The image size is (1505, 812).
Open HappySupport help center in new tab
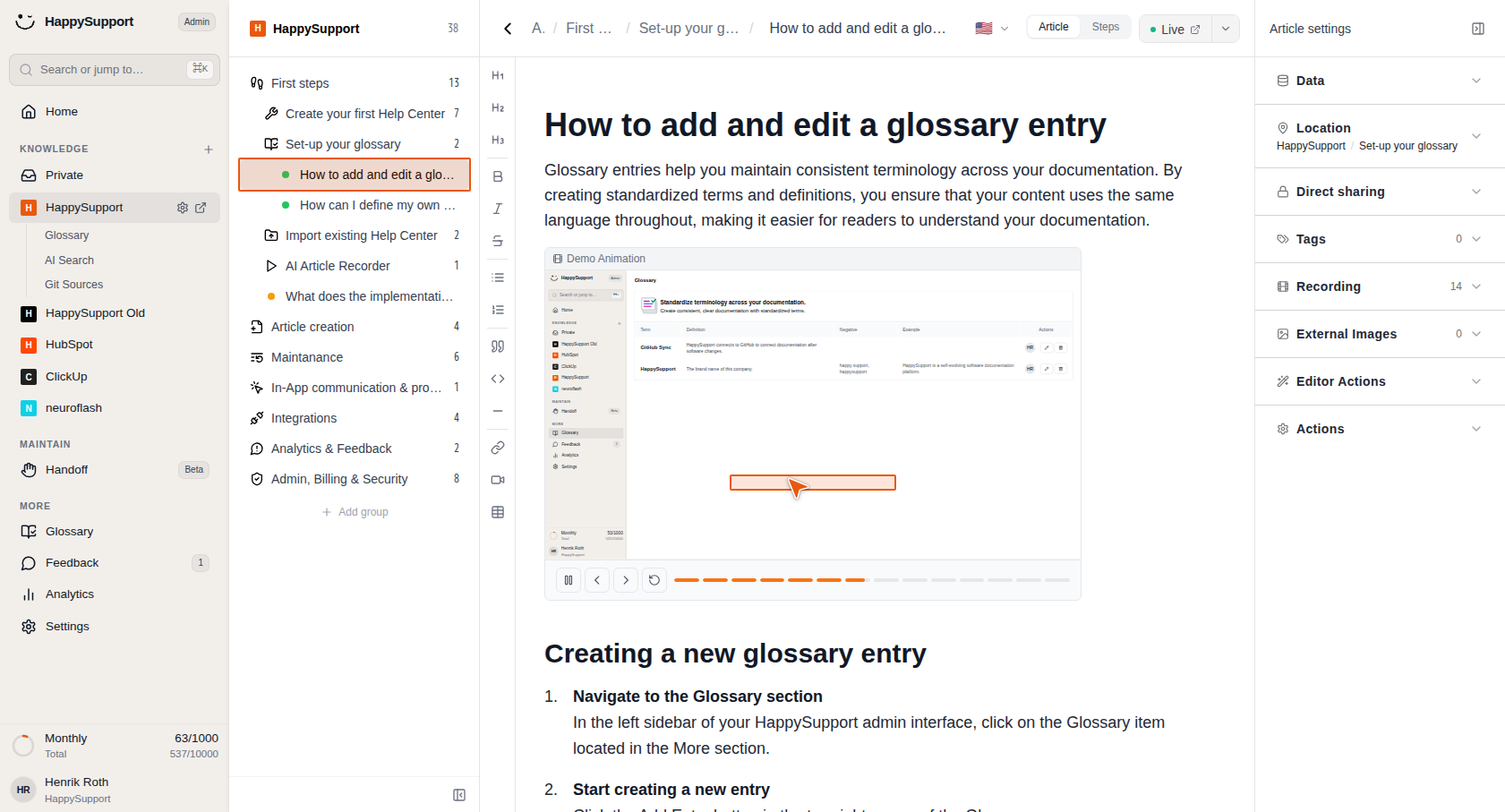(x=201, y=208)
